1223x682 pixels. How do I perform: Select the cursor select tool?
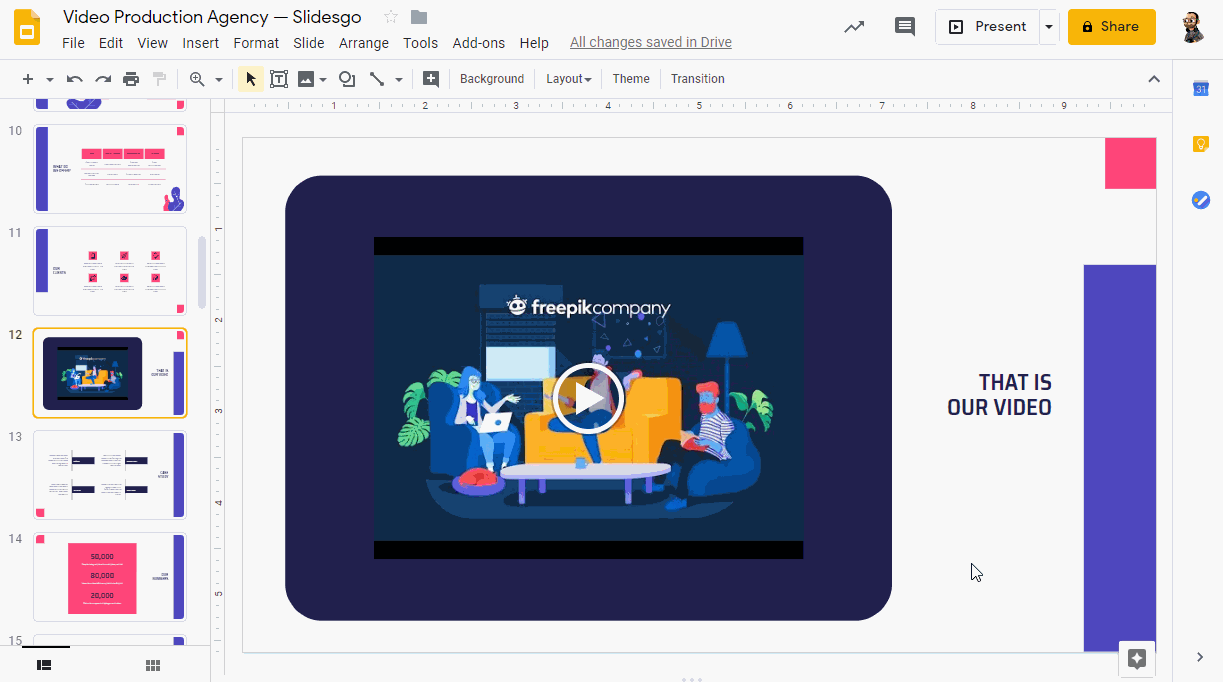pyautogui.click(x=251, y=79)
